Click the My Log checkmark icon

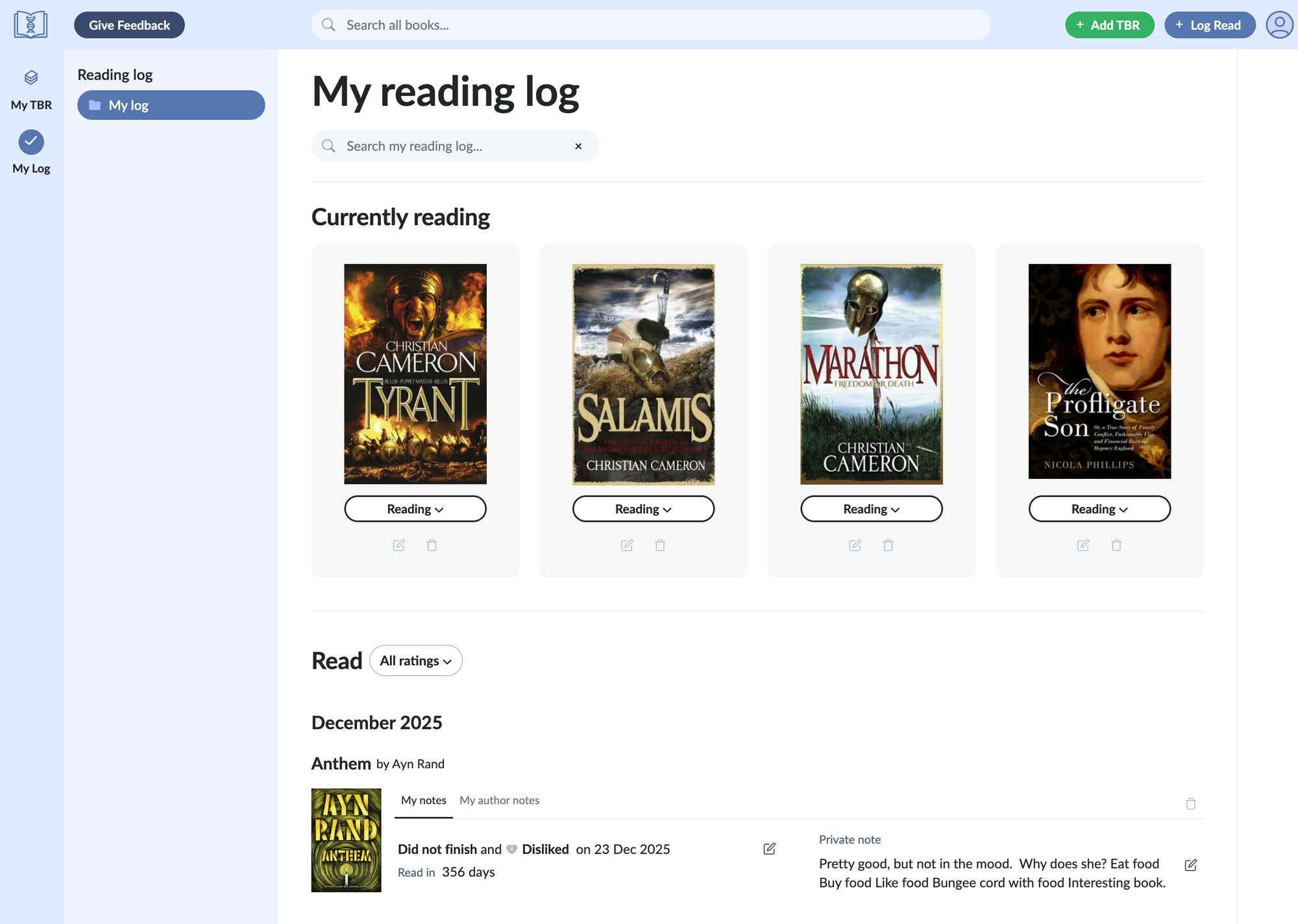tap(31, 141)
